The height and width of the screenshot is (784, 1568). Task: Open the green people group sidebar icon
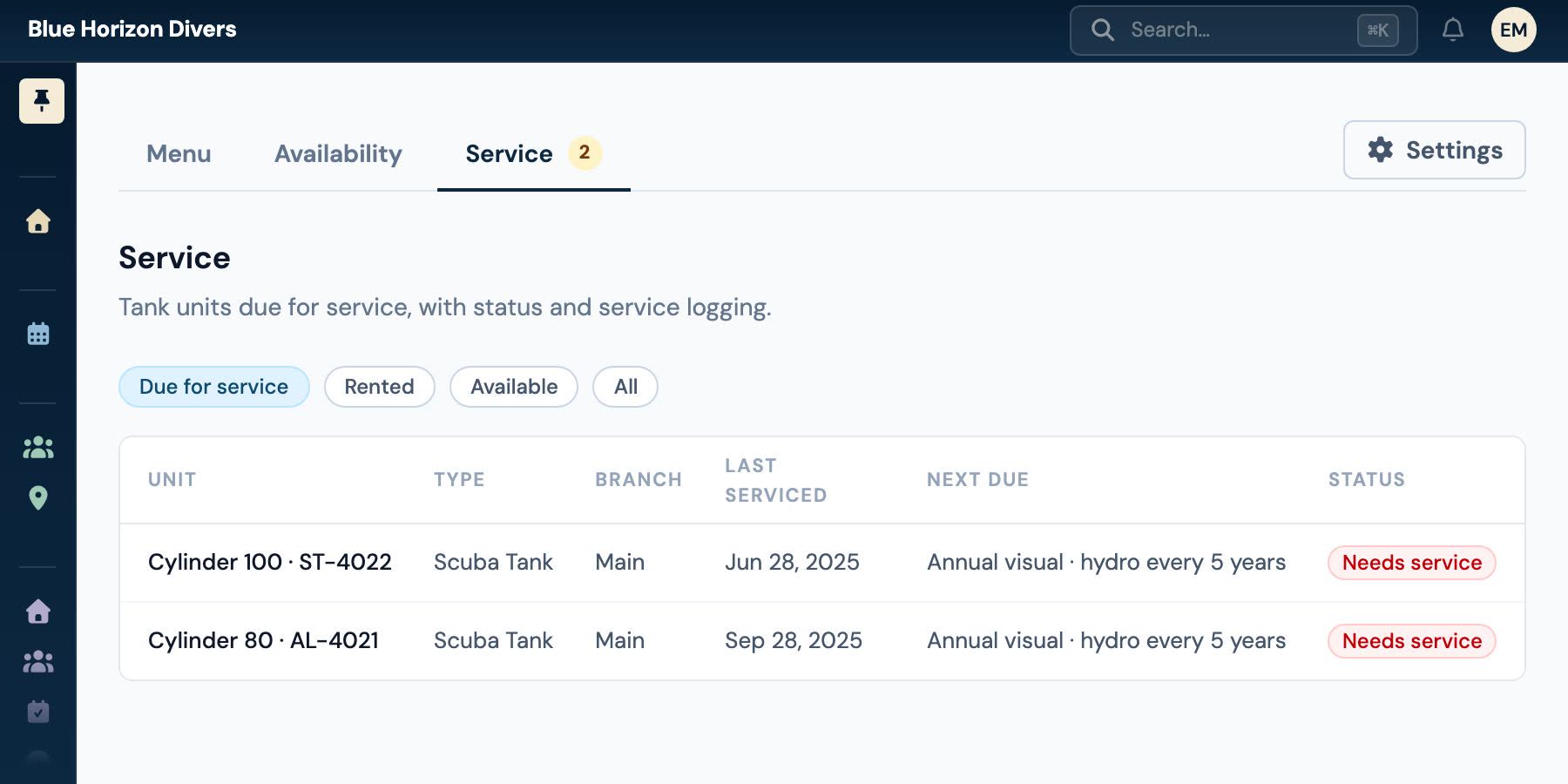38,448
